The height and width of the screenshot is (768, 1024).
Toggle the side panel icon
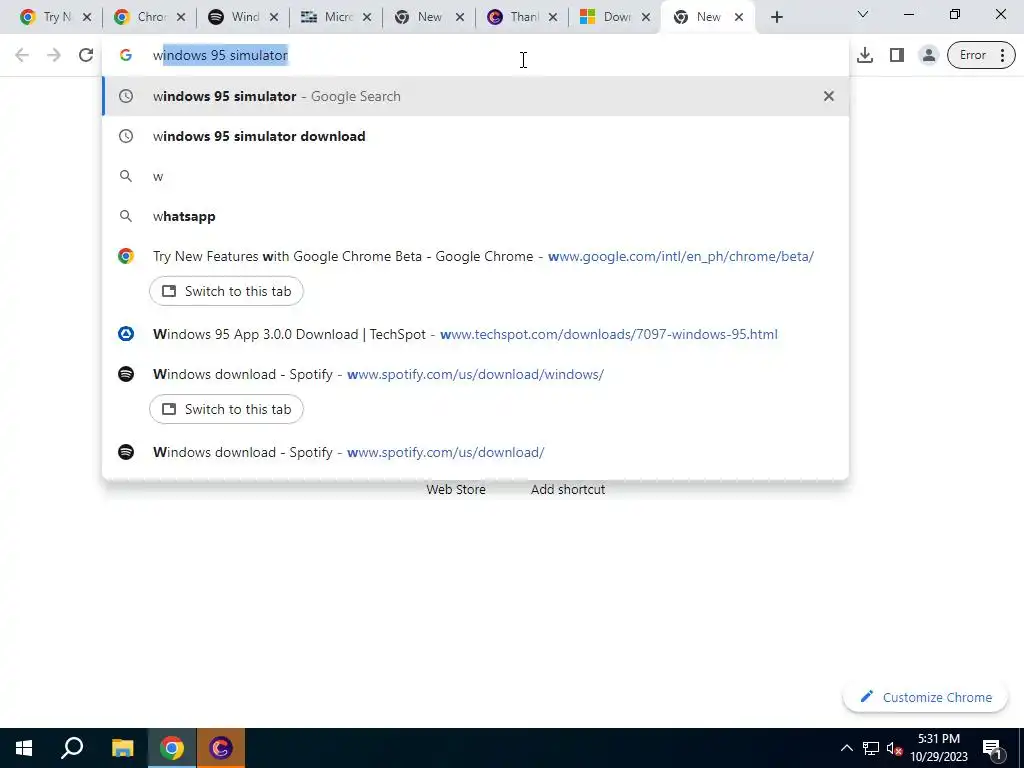897,56
